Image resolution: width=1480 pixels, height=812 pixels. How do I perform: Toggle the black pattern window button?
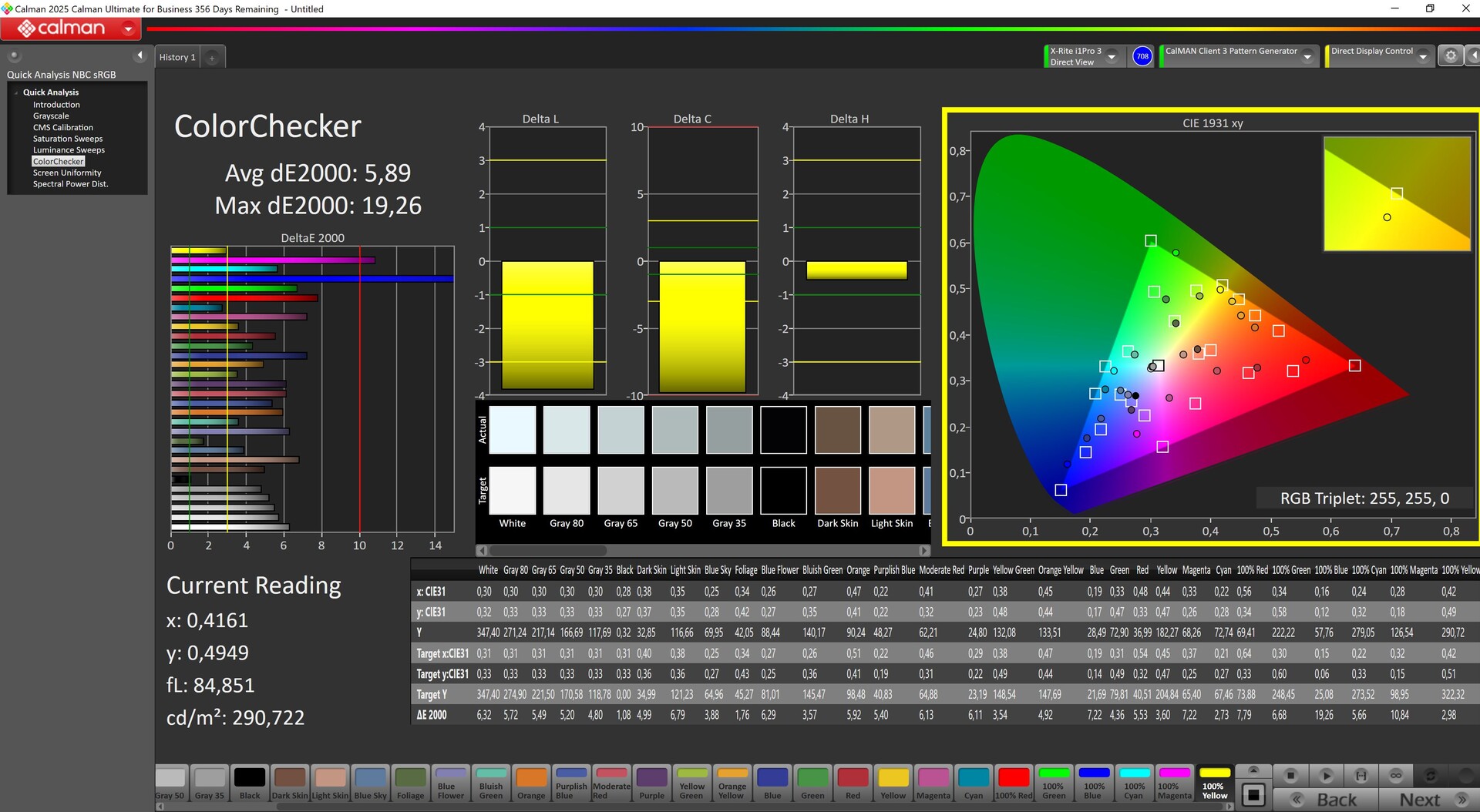point(1253,794)
